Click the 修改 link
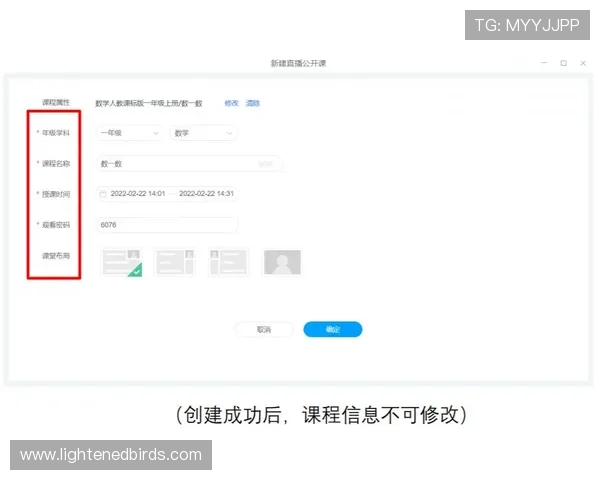 click(x=231, y=103)
